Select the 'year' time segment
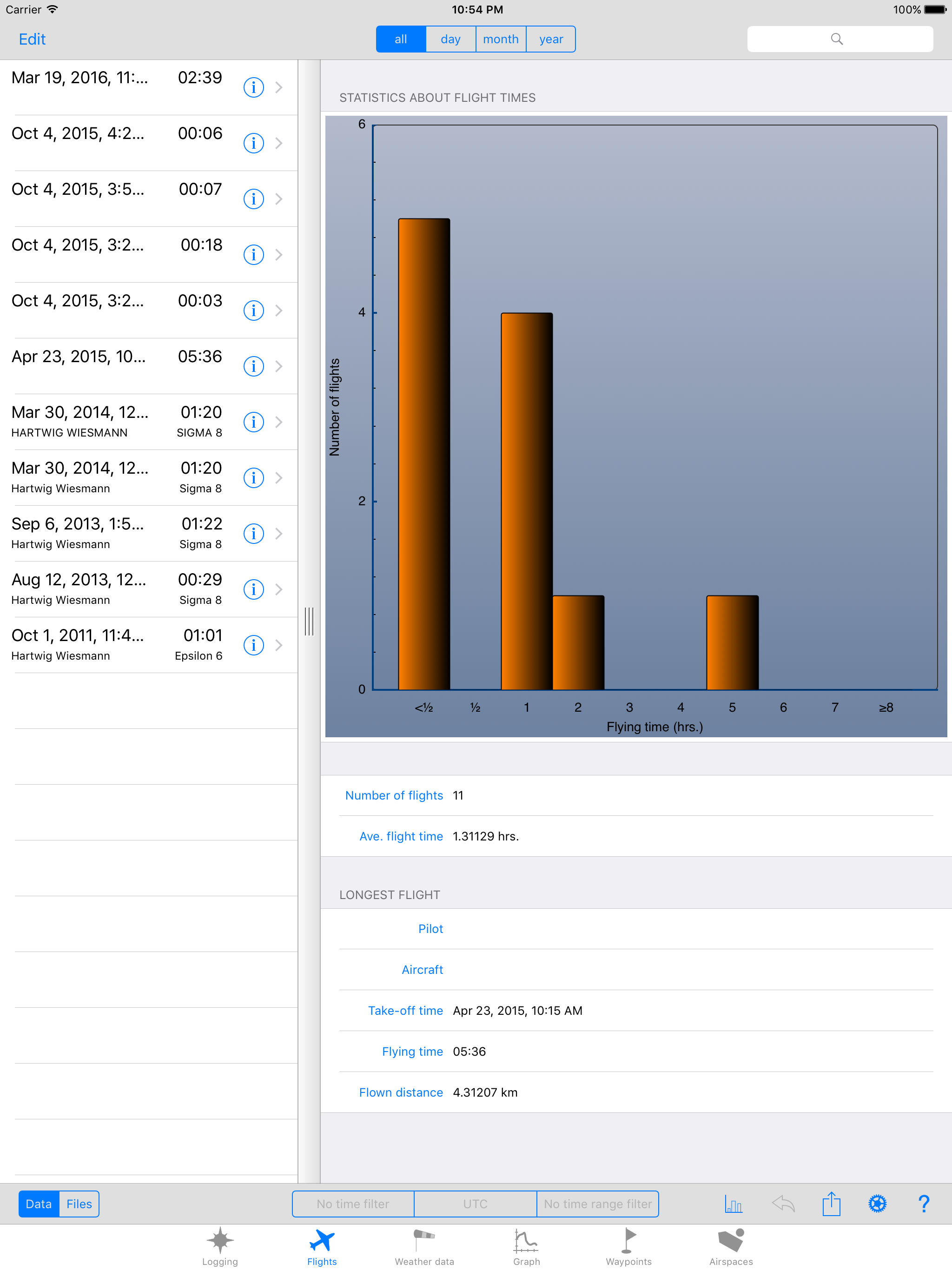 tap(551, 39)
